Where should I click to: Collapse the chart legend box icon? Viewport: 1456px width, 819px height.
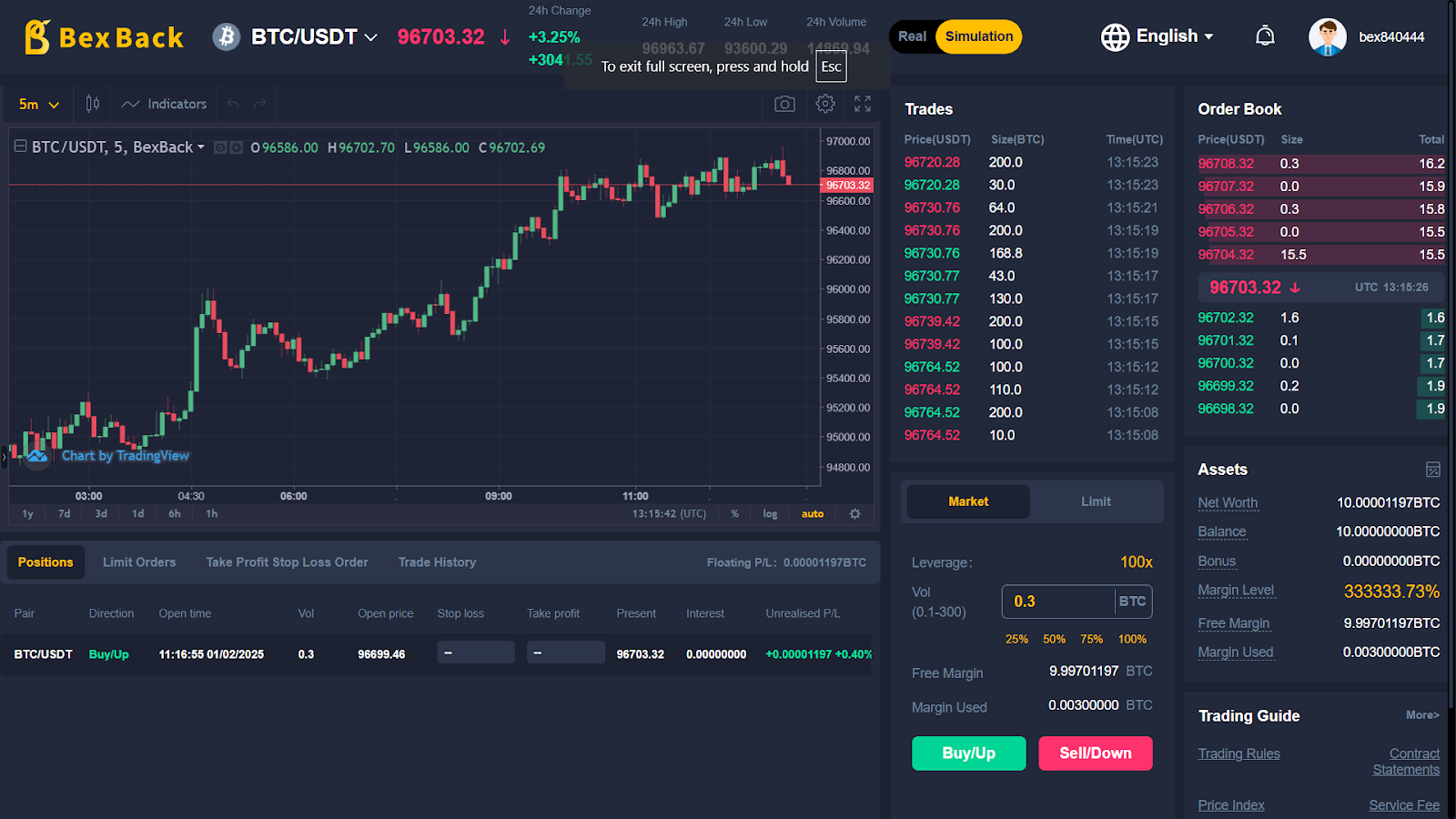(20, 147)
